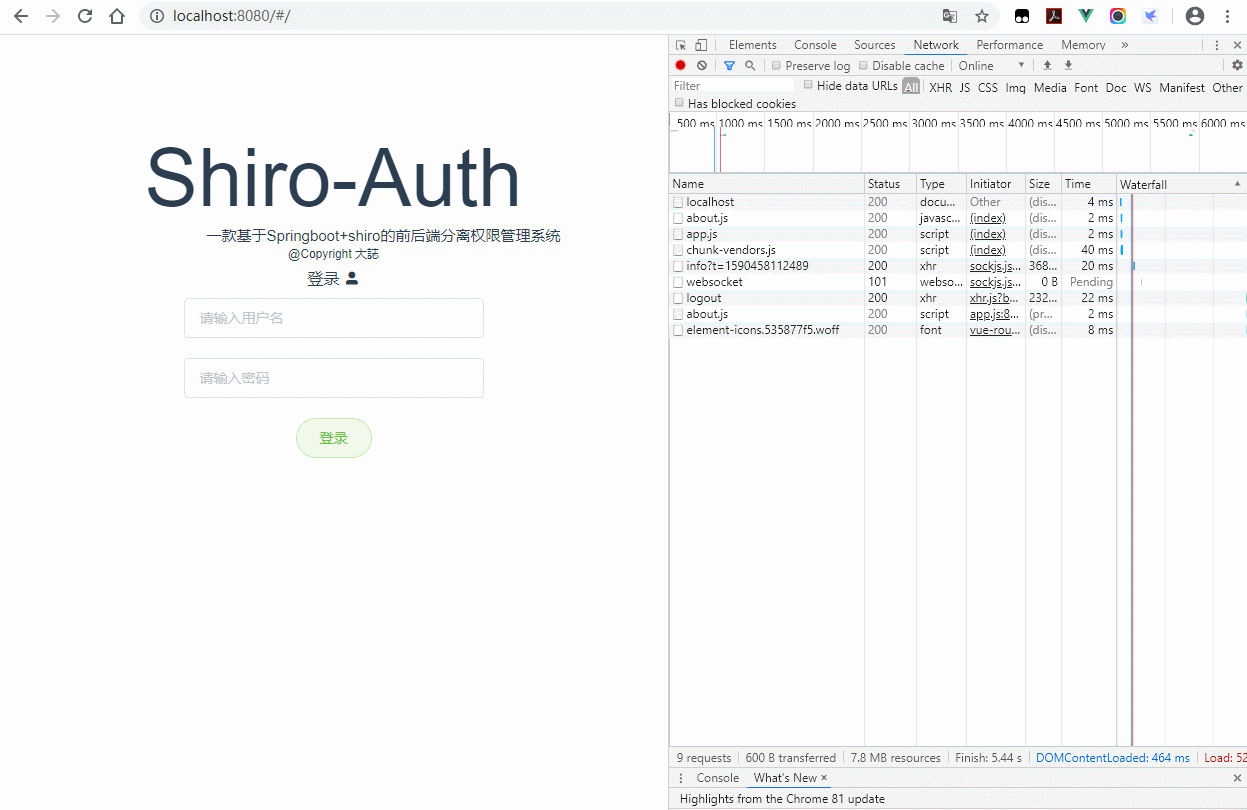This screenshot has width=1247, height=810.
Task: Click the green 登录 login button
Action: coord(333,438)
